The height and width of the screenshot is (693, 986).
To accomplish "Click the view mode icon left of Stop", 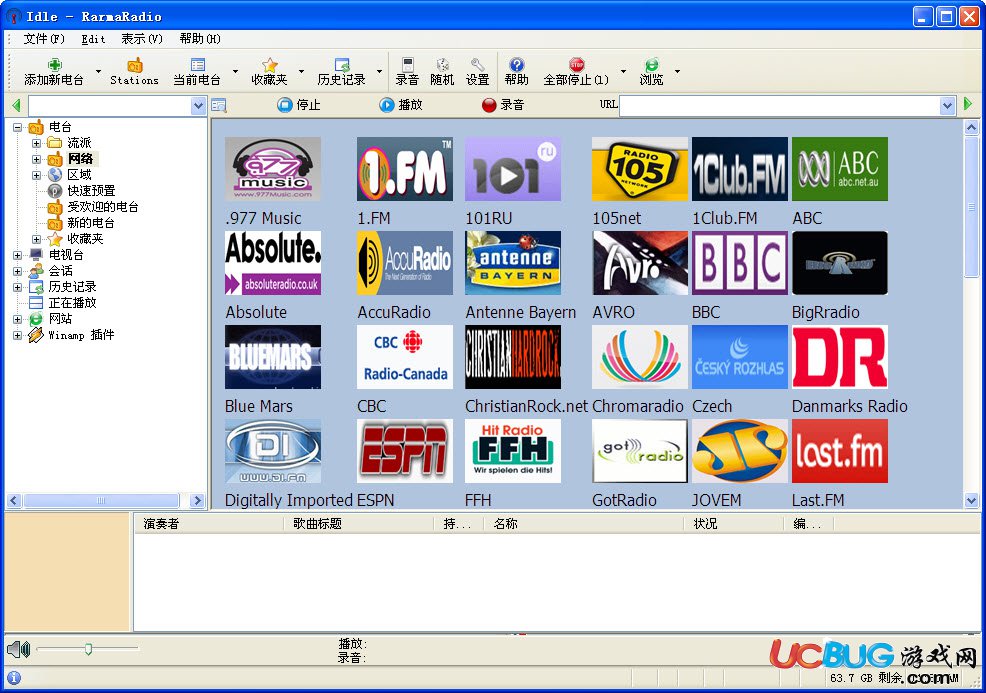I will coord(218,105).
